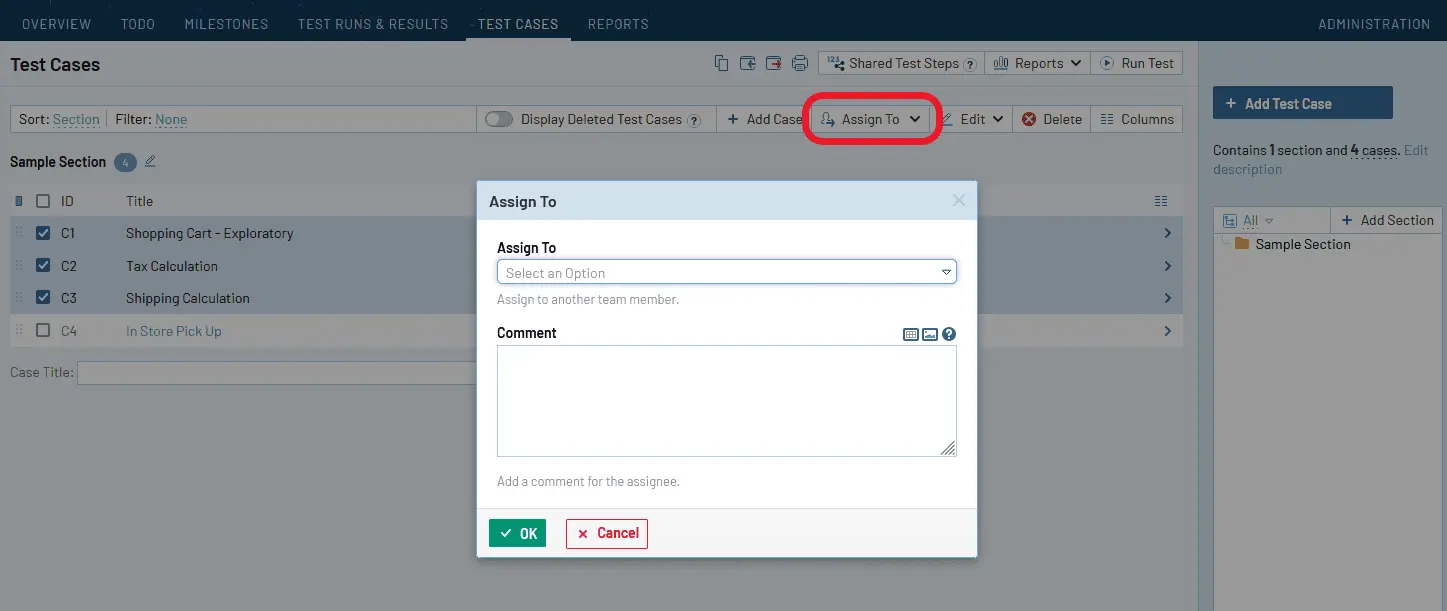Click the copy test cases icon
Image resolution: width=1447 pixels, height=611 pixels.
[721, 63]
